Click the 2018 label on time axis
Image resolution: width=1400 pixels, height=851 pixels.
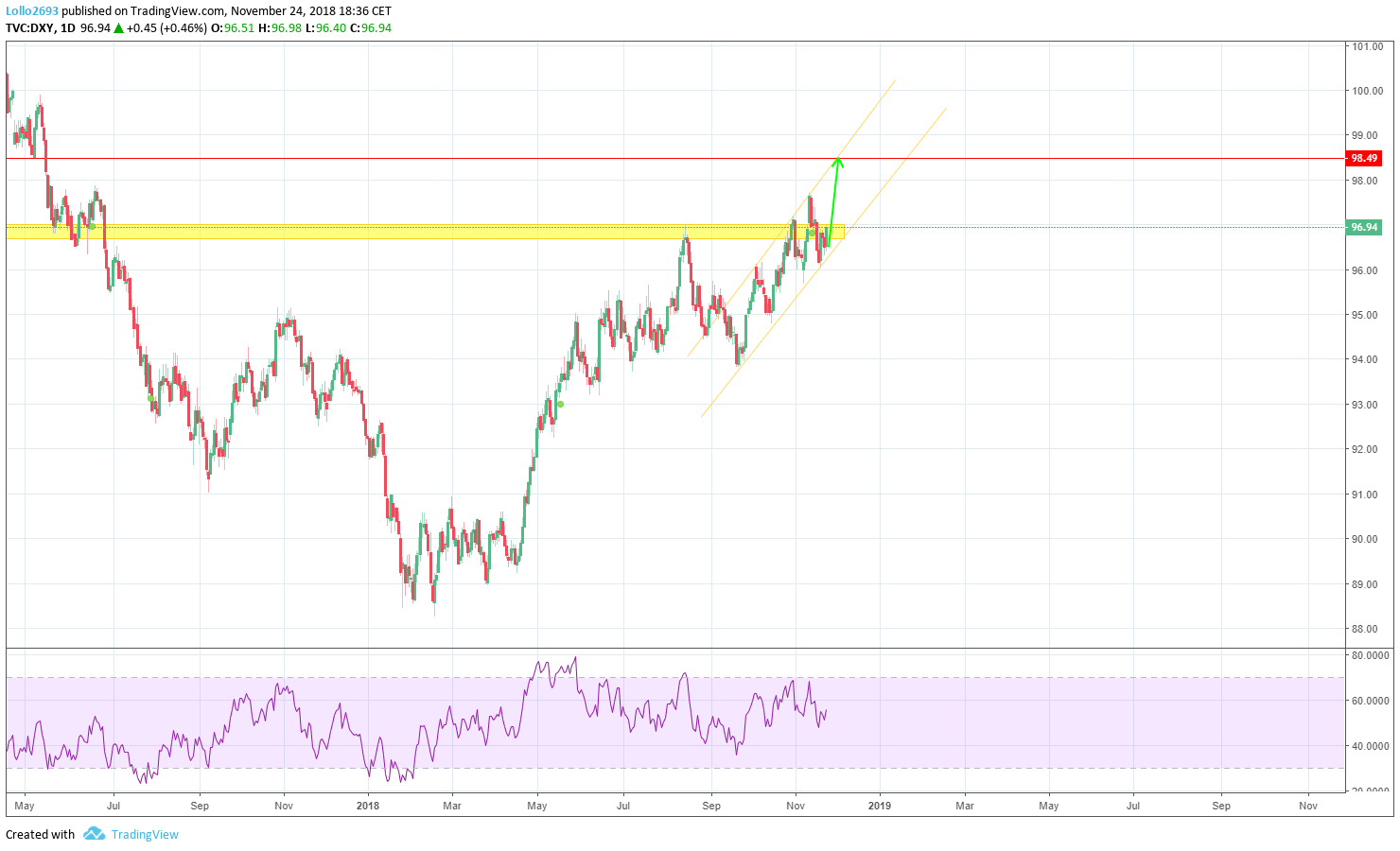click(368, 806)
